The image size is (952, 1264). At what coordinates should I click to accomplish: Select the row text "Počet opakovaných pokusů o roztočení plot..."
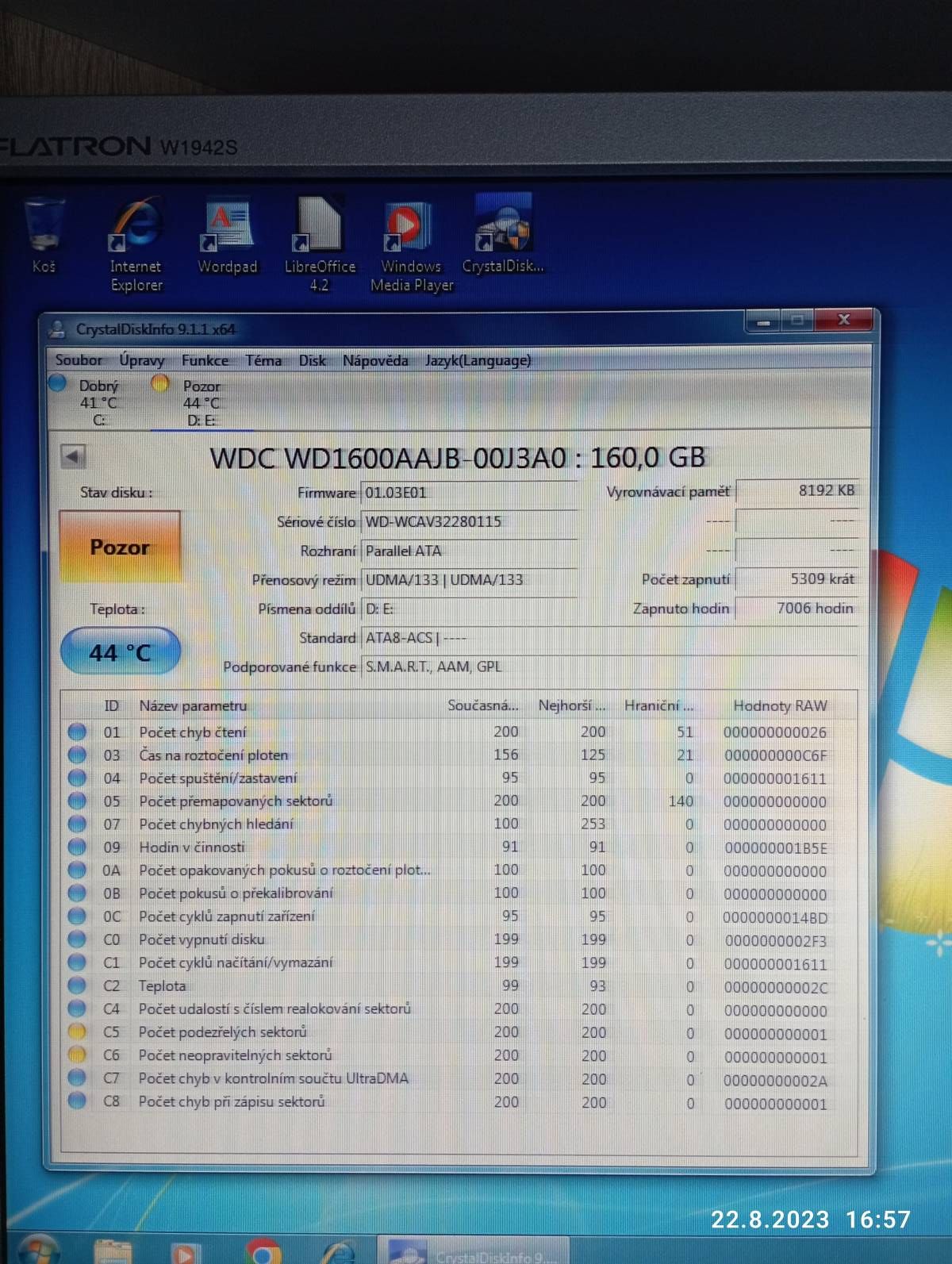(x=285, y=870)
